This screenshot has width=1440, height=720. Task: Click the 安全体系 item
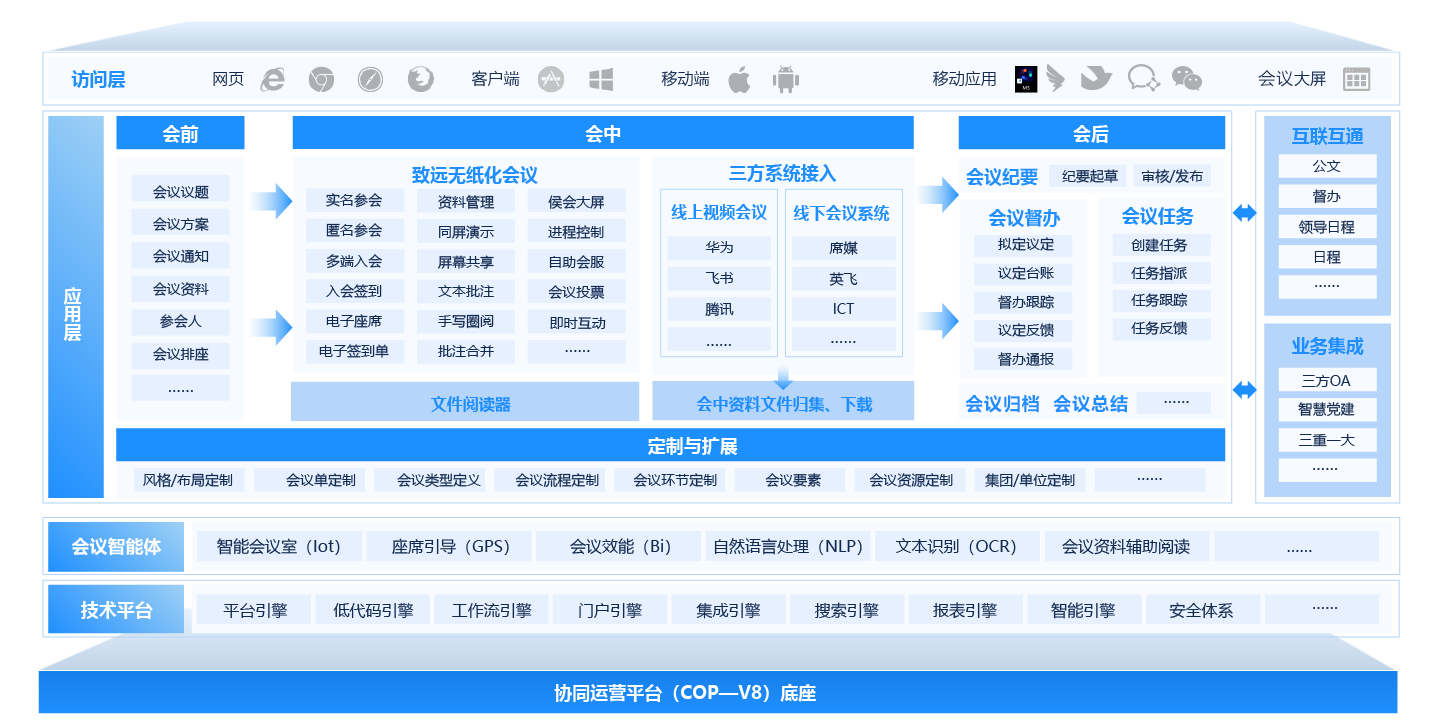[1202, 610]
